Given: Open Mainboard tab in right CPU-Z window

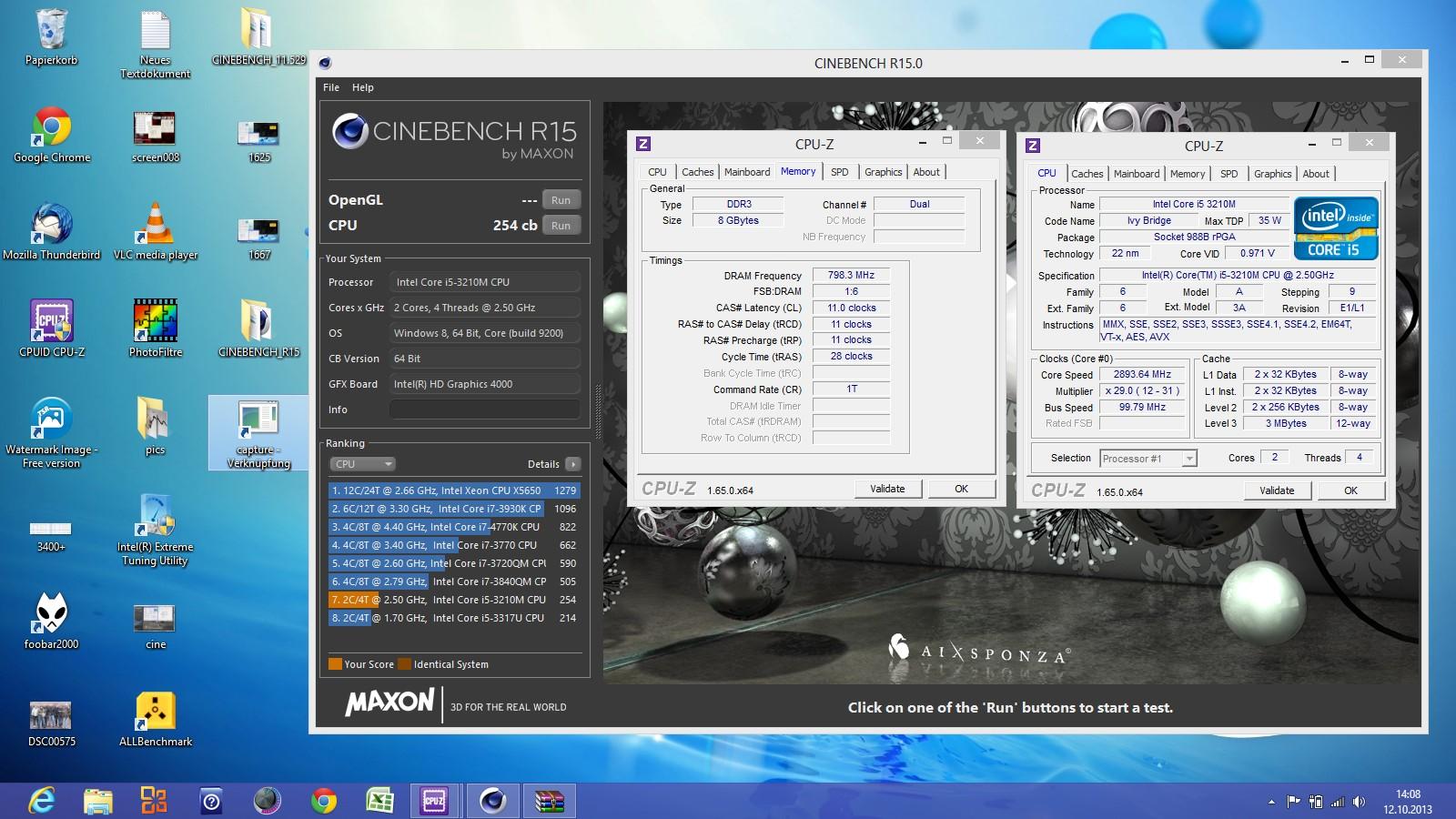Looking at the screenshot, I should coord(1137,174).
